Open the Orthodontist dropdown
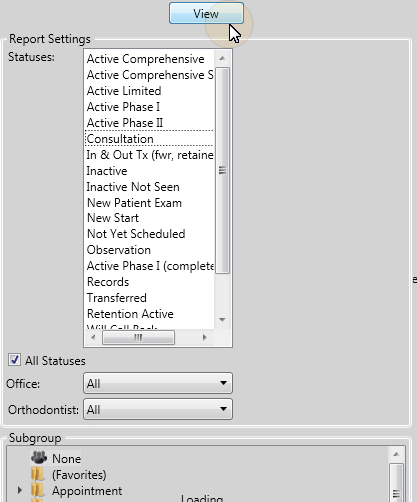 158,409
